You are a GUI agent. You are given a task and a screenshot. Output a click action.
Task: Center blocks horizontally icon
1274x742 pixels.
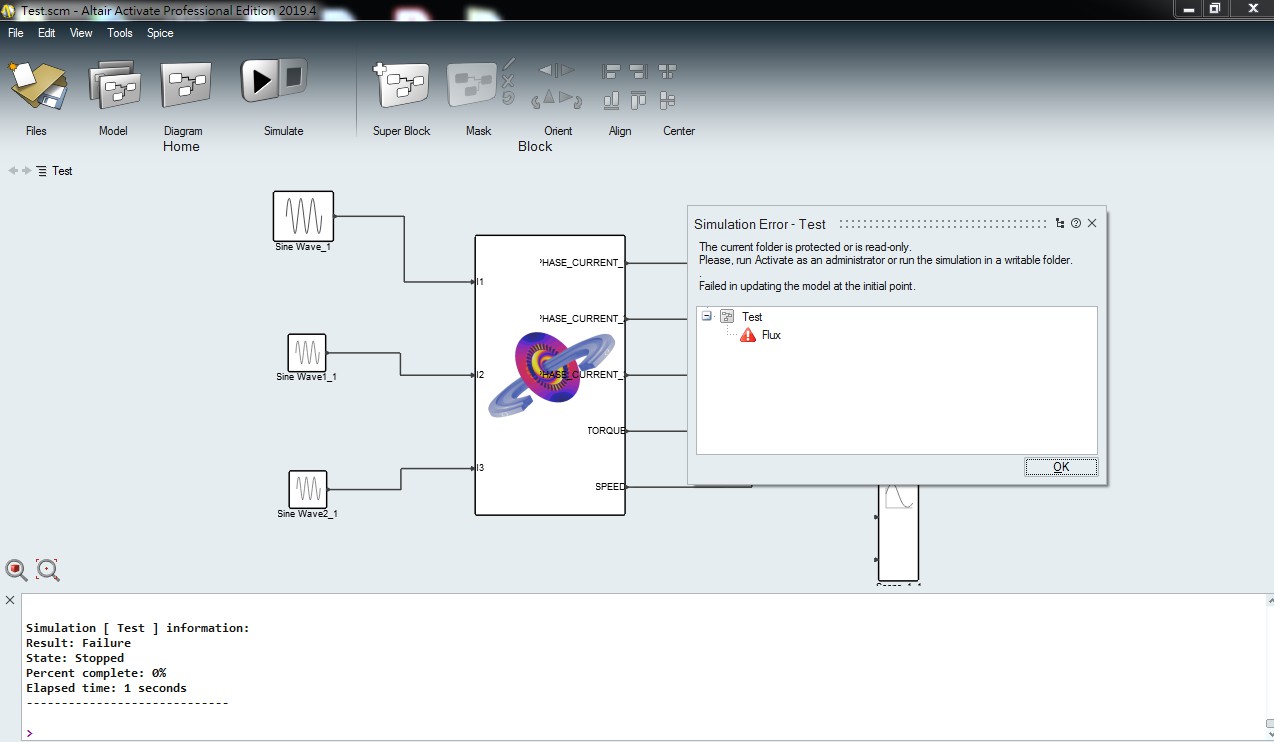tap(667, 72)
